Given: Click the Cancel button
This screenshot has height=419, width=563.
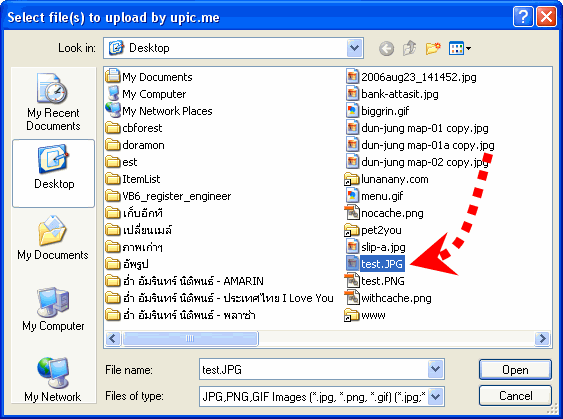Looking at the screenshot, I should click(515, 396).
